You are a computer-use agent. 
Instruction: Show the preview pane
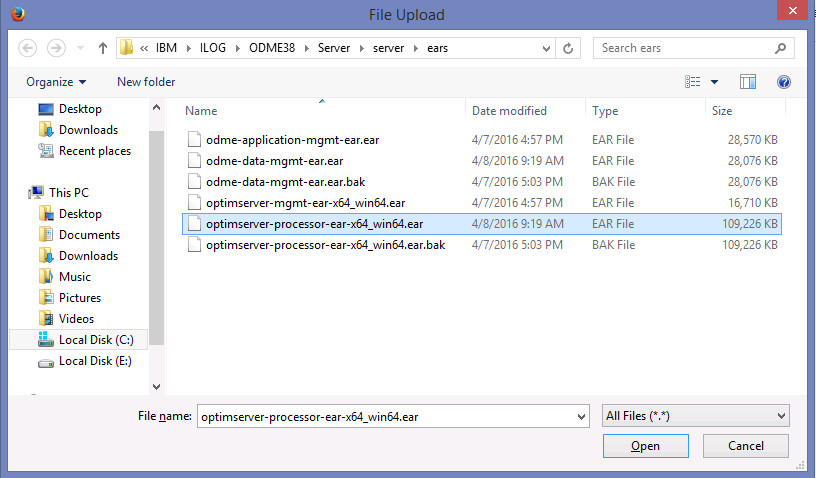click(x=748, y=82)
